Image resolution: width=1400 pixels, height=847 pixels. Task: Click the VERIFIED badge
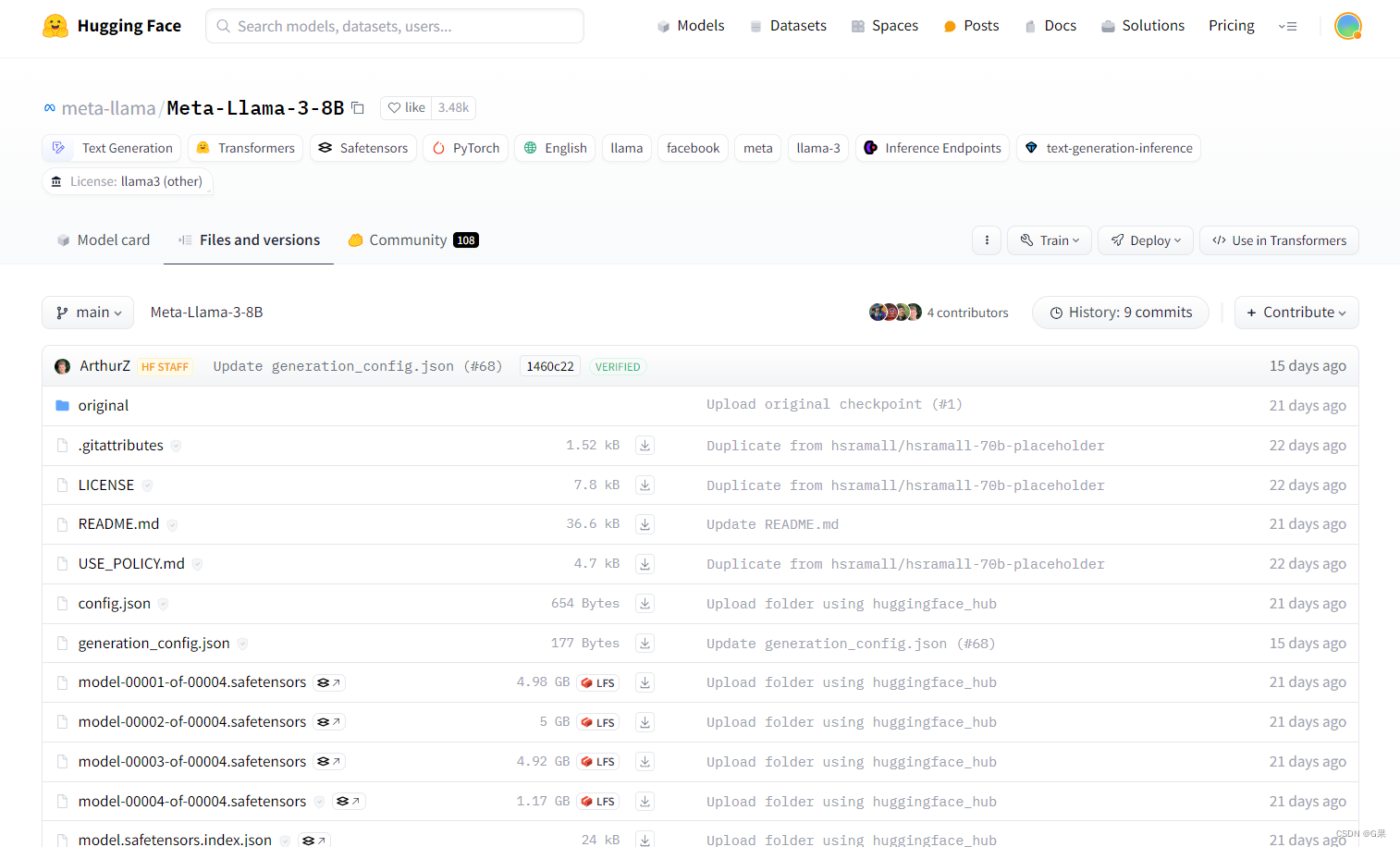(618, 367)
